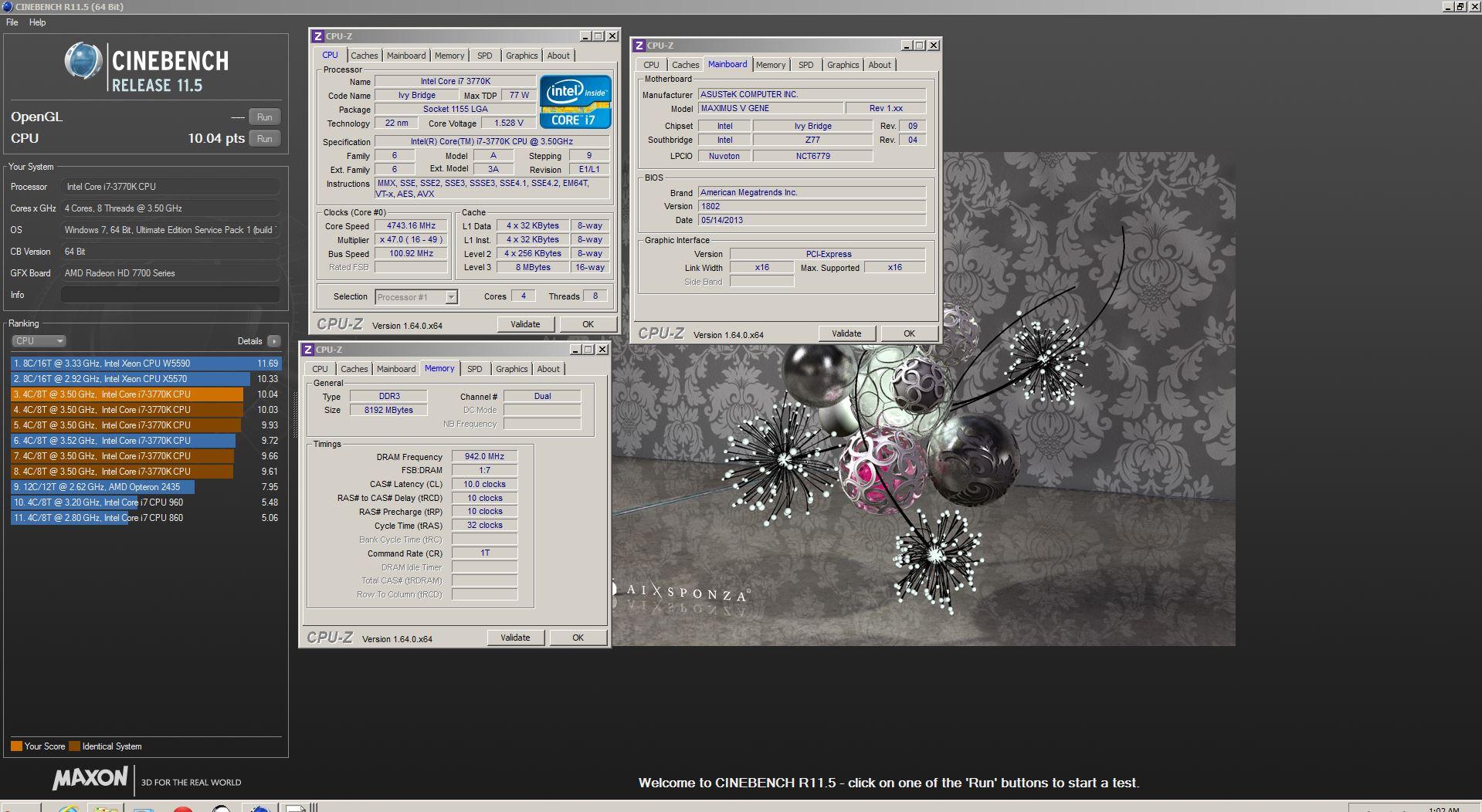Click OK in the CPU-Z Memory window
The height and width of the screenshot is (812, 1482).
[x=578, y=638]
